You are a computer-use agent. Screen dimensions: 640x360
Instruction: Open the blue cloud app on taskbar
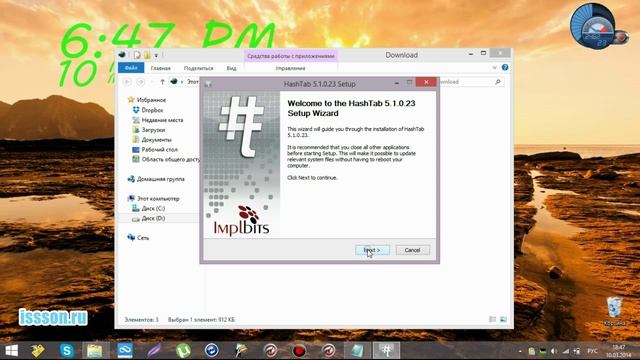(x=124, y=350)
